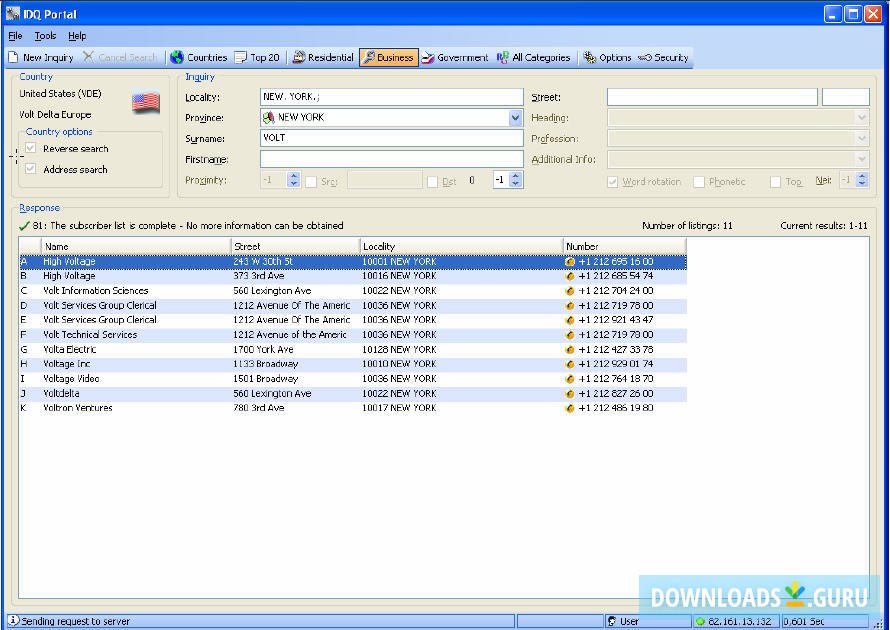The image size is (890, 630).
Task: Open the Security key icon
Action: point(645,58)
